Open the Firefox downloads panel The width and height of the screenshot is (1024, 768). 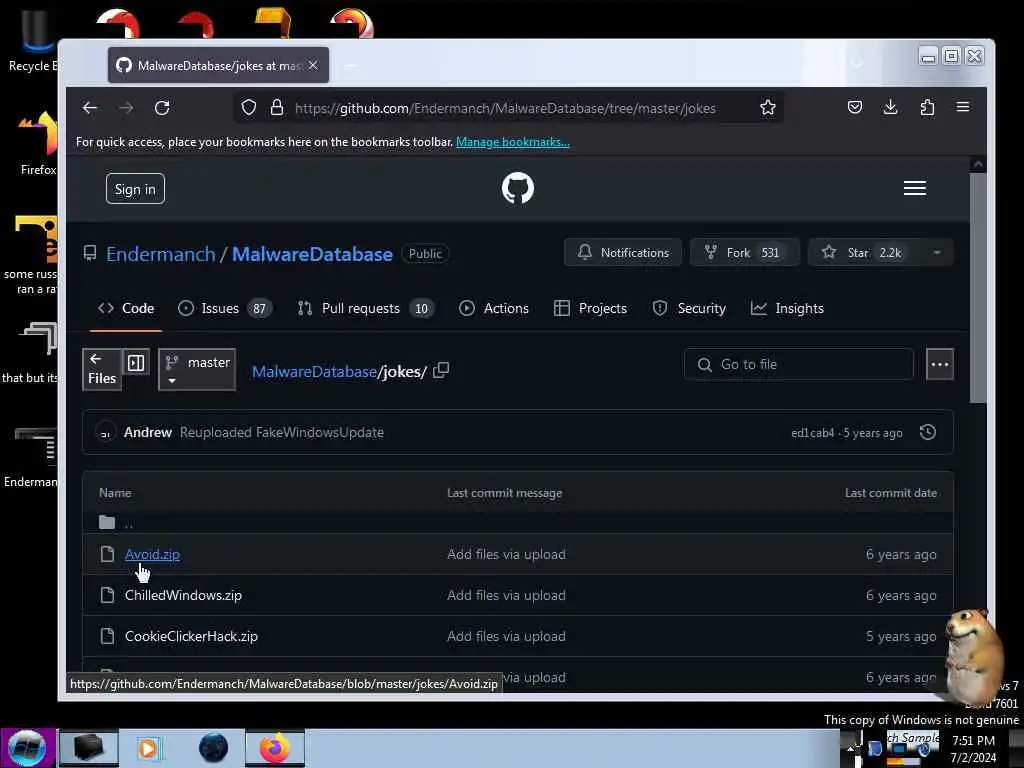[x=891, y=107]
